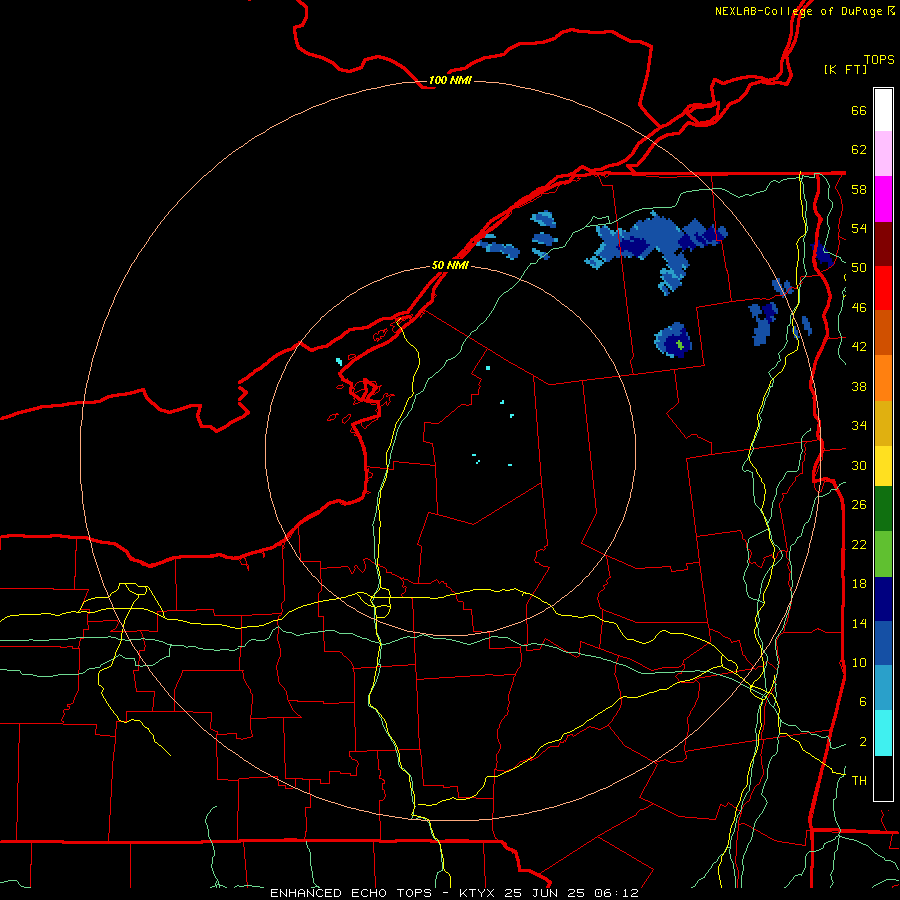900x900 pixels.
Task: Click the 18 legend value
Action: pos(859,584)
